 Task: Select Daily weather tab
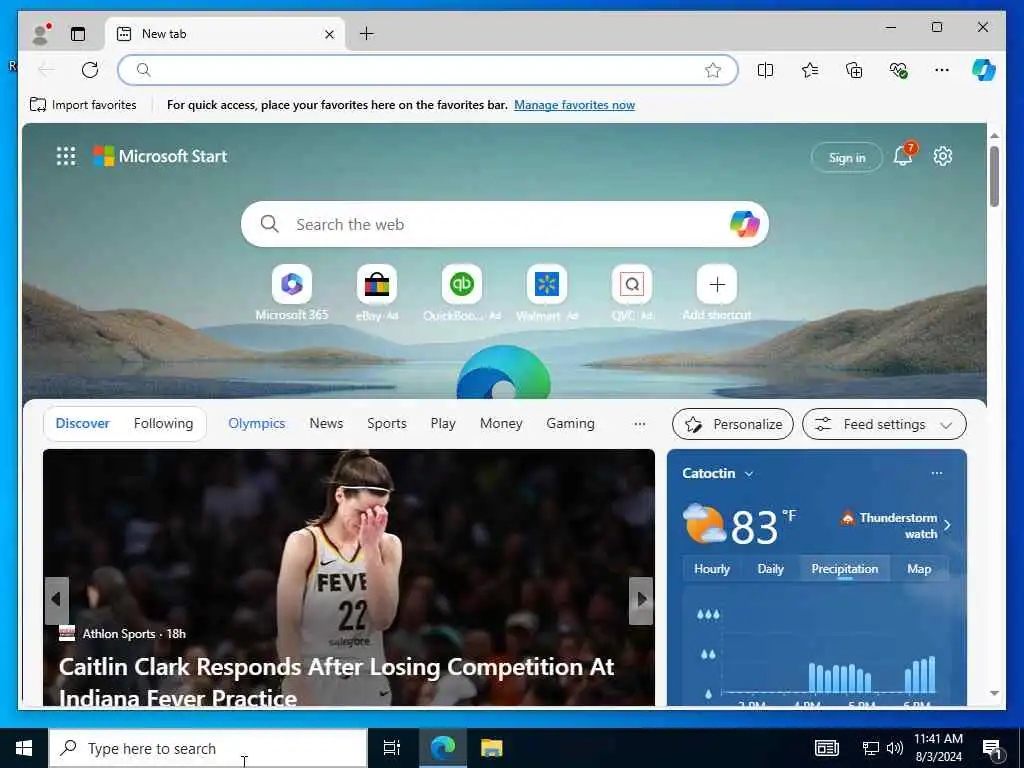pos(770,569)
